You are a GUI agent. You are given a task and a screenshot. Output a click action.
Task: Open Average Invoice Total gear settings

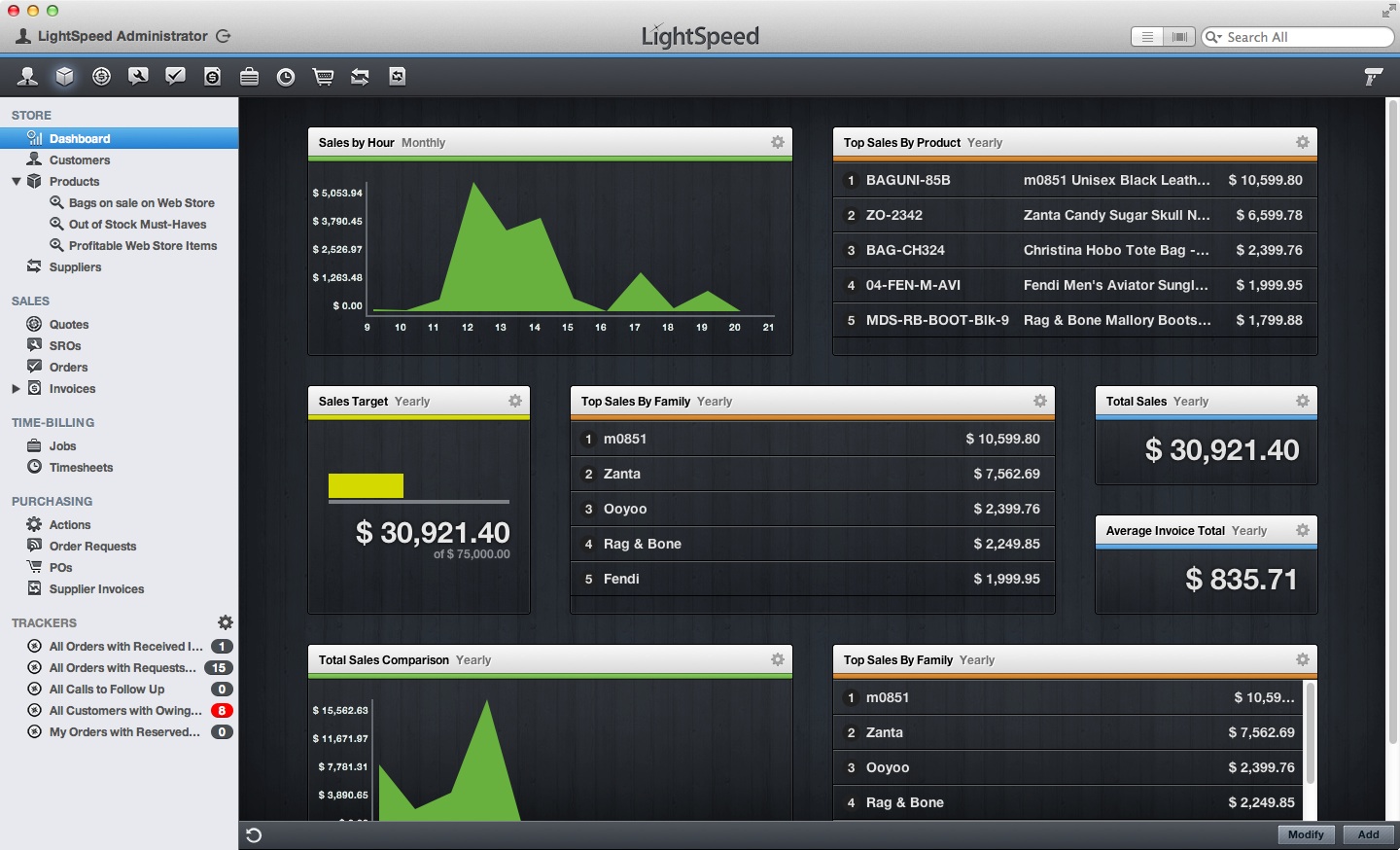coord(1303,530)
